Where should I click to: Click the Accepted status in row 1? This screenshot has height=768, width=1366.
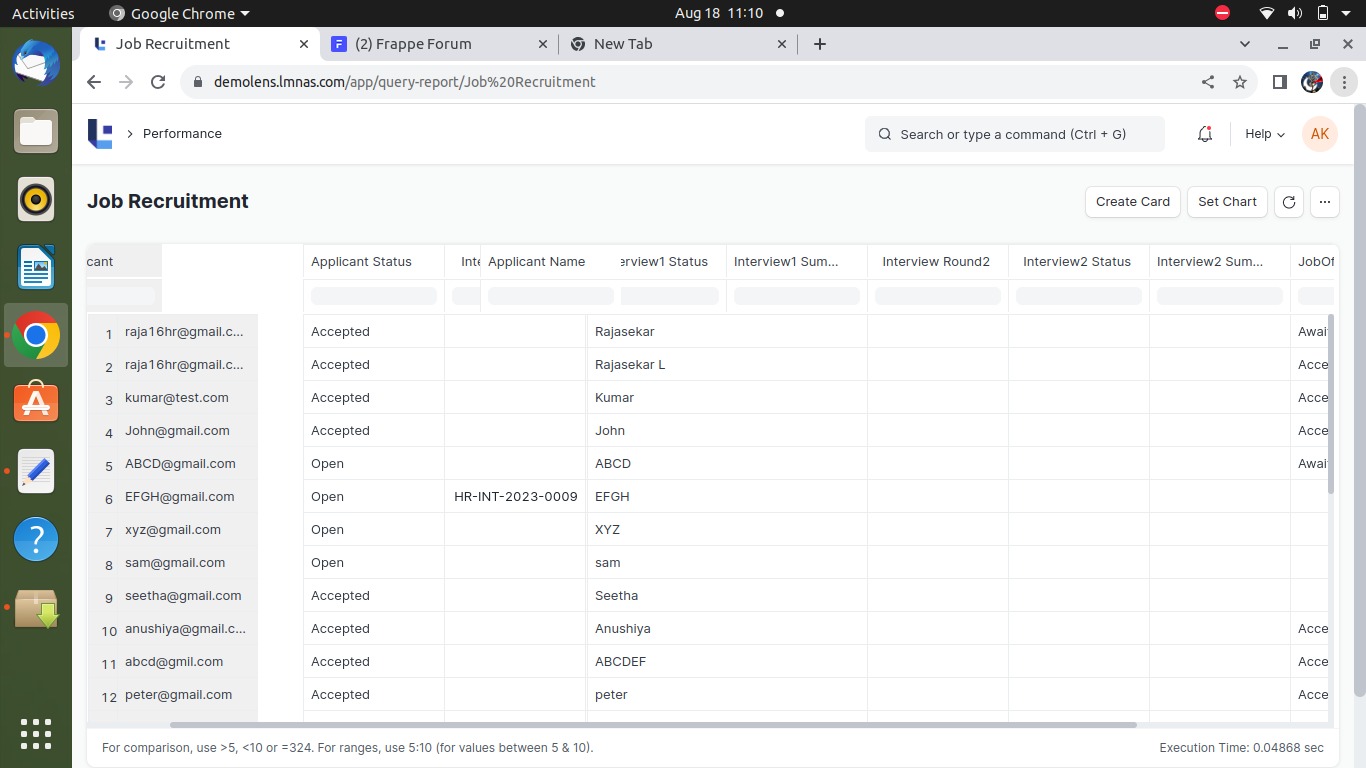[x=374, y=332]
